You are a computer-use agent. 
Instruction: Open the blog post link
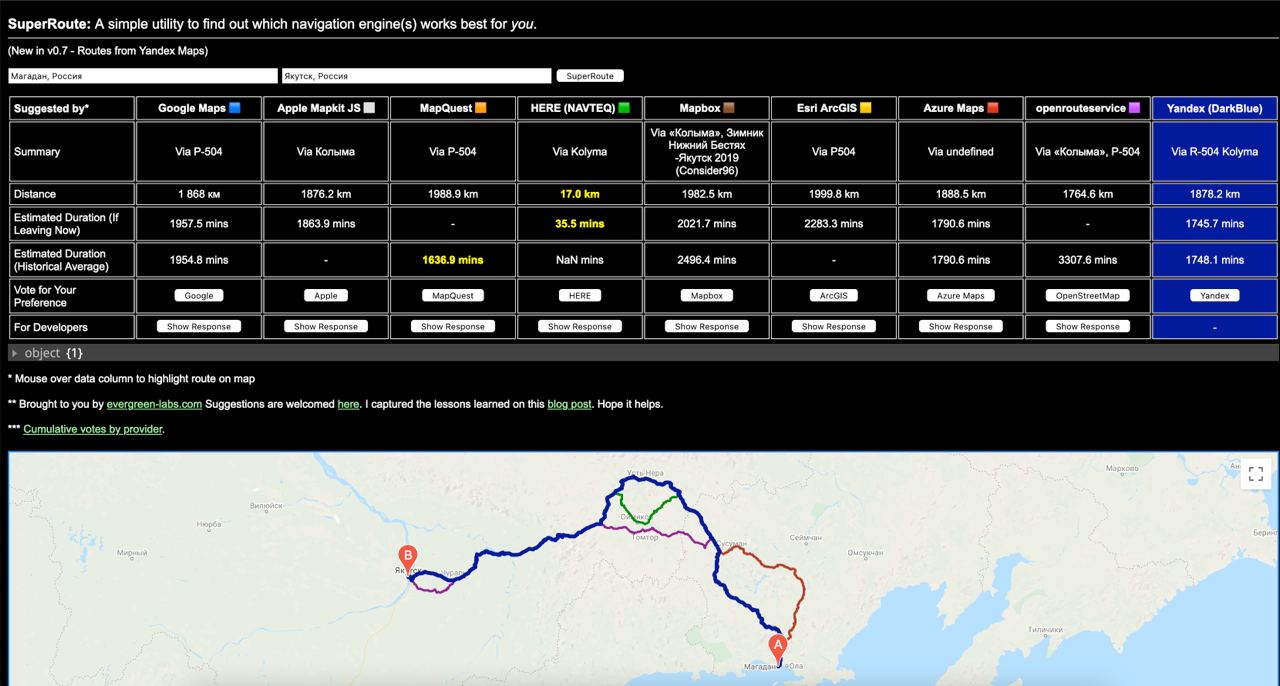click(x=569, y=404)
